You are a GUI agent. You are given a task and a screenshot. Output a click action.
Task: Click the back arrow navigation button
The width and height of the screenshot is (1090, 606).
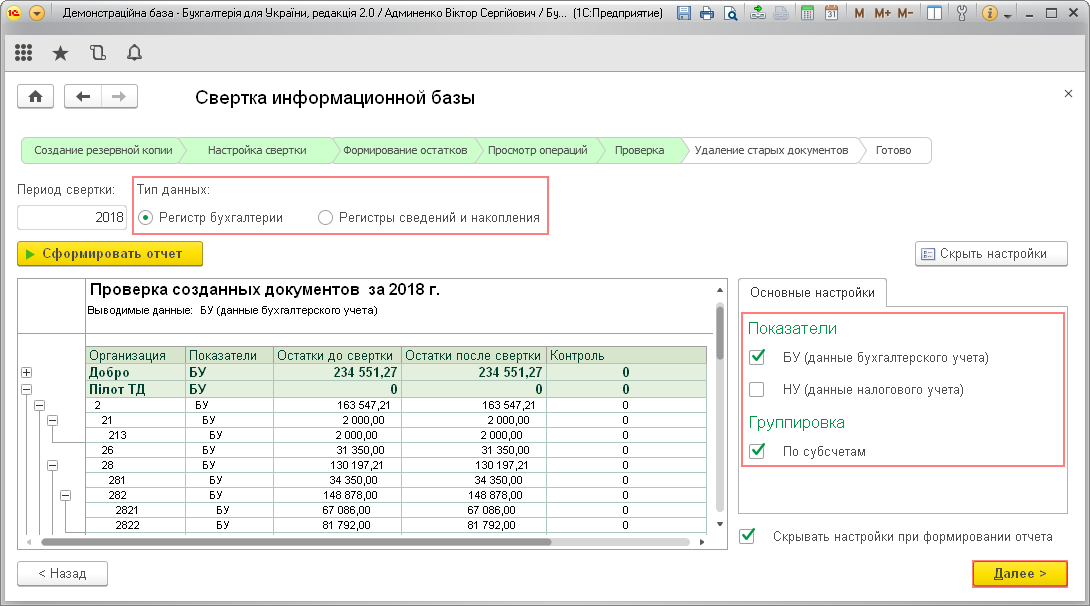point(83,97)
